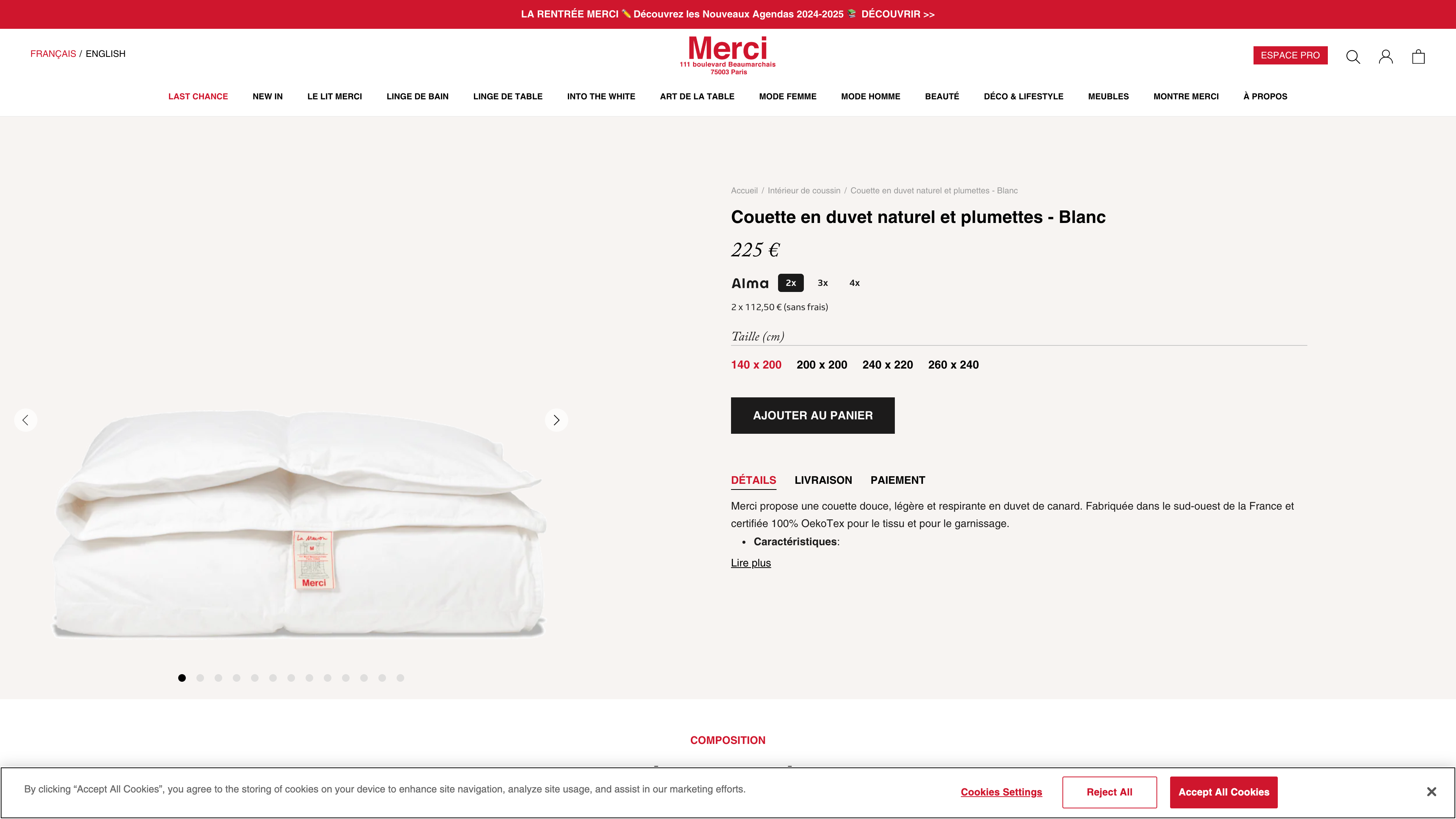This screenshot has height=819, width=1456.
Task: Switch site language to ENGLISH
Action: 106,54
